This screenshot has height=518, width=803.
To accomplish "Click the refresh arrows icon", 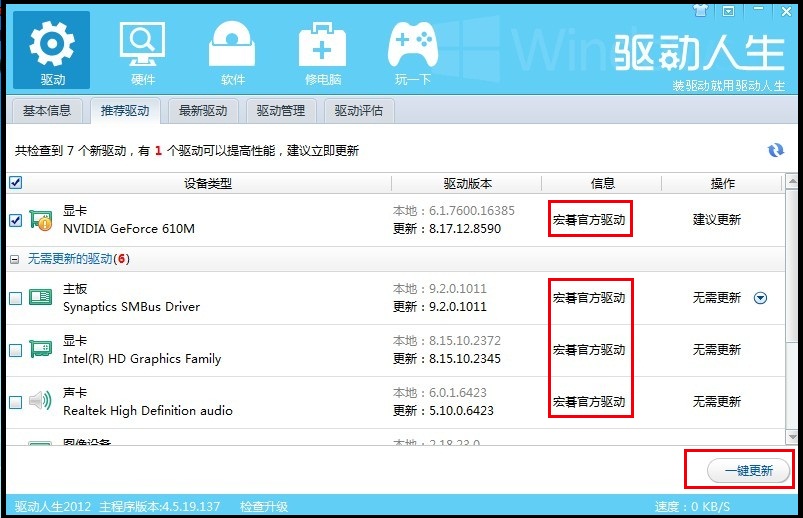I will pyautogui.click(x=775, y=150).
